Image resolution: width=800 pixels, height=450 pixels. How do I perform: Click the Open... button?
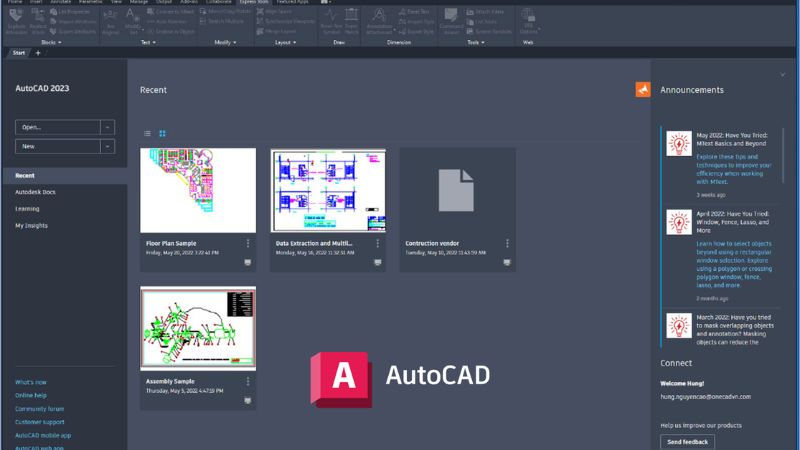[x=58, y=127]
